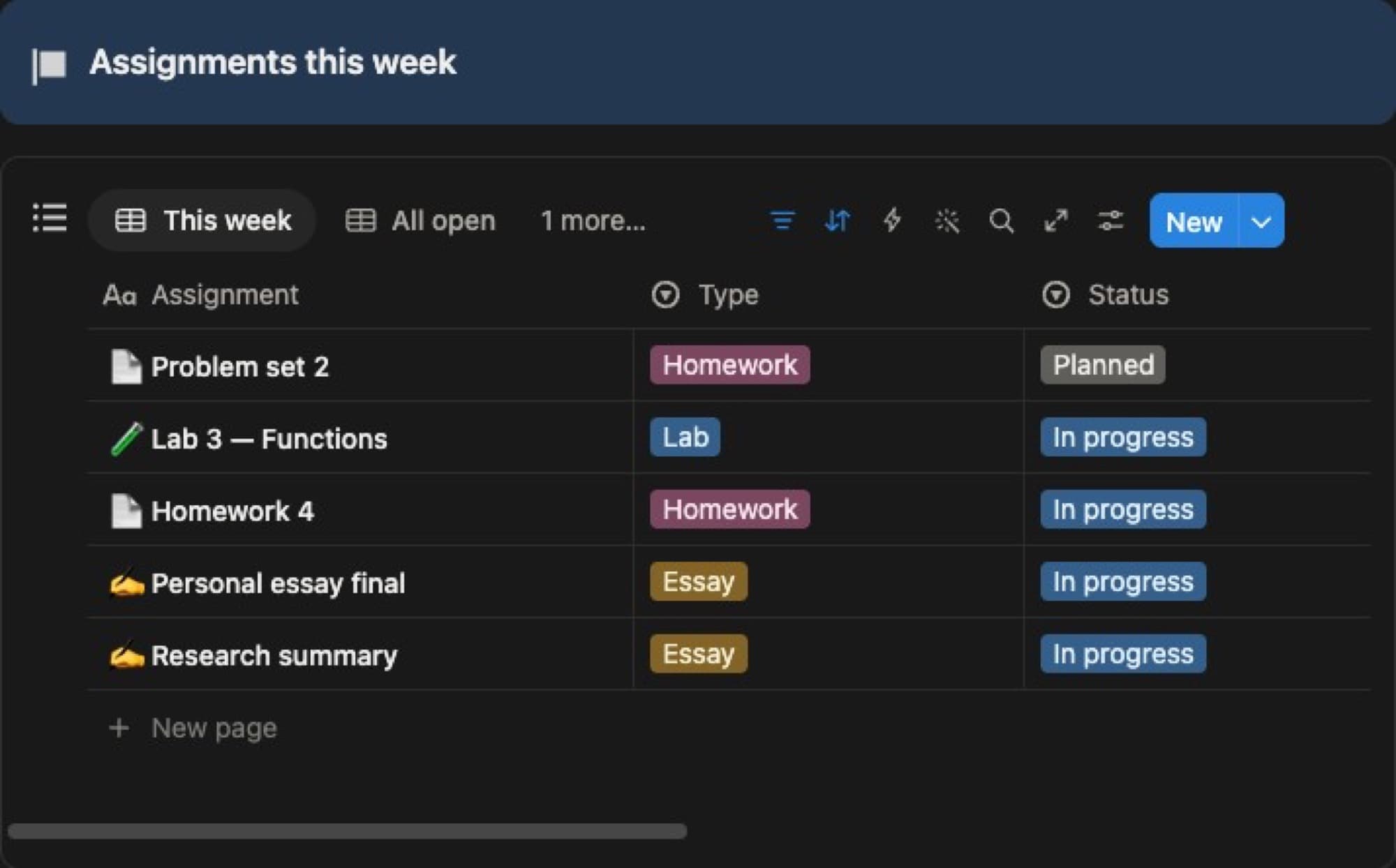Click the plus icon beside New page

click(119, 728)
